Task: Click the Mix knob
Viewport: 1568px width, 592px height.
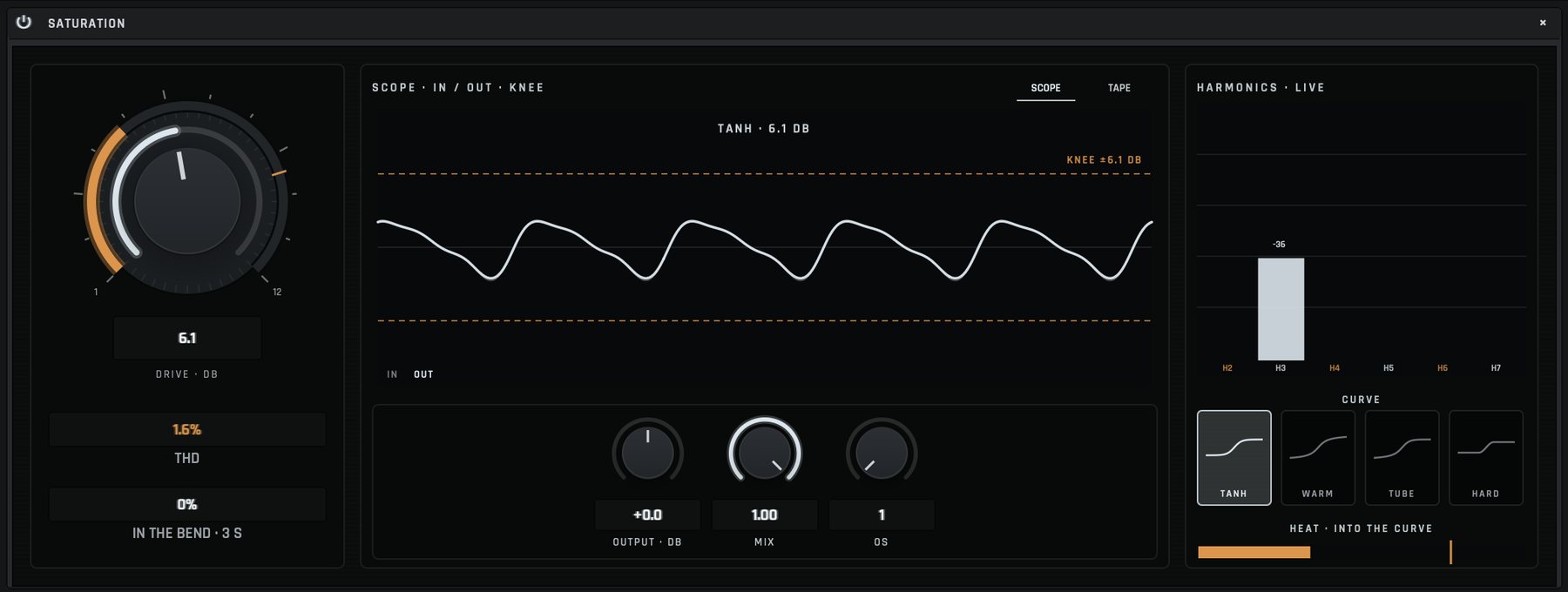Action: tap(764, 451)
